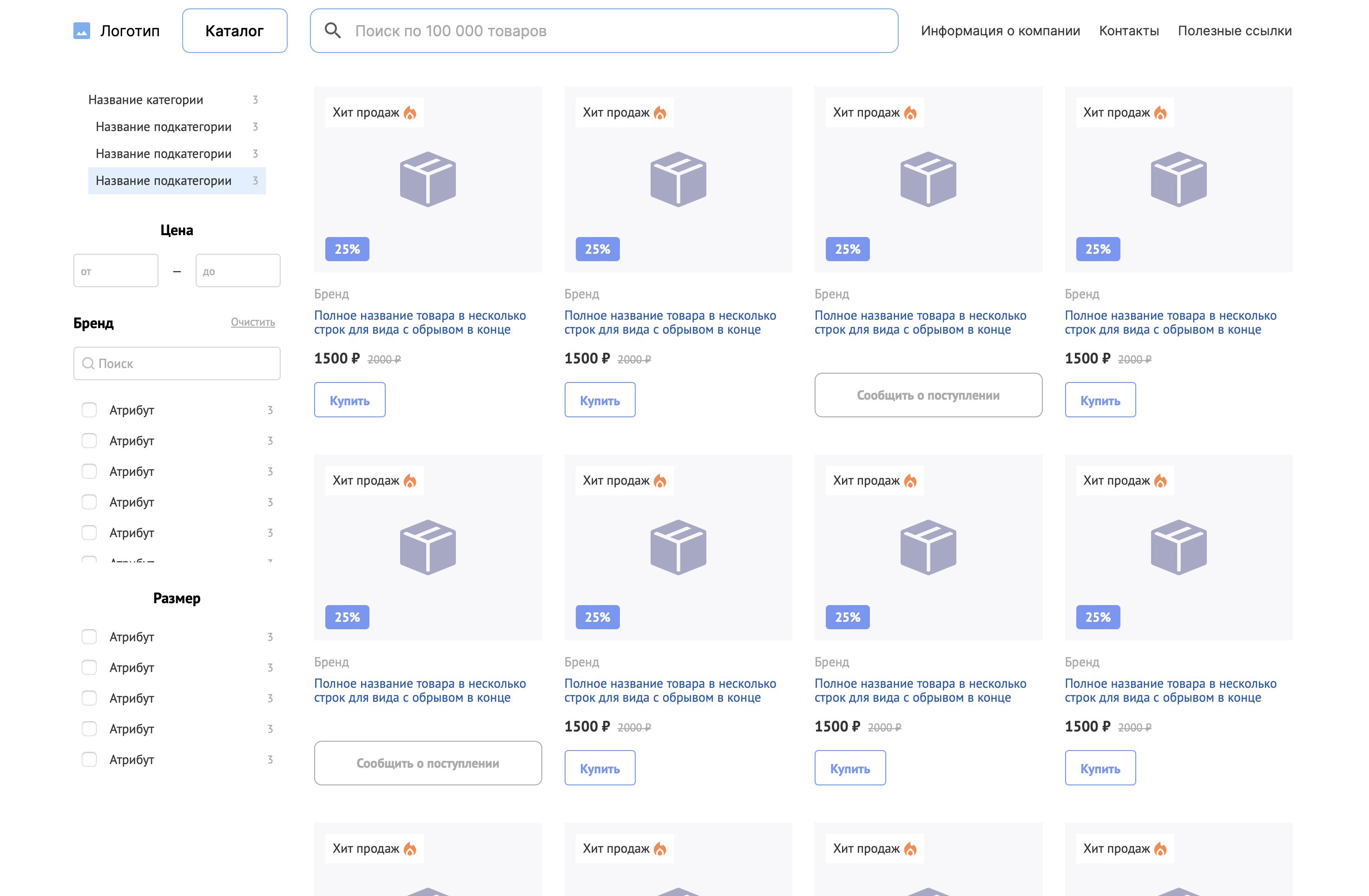Click the box placeholder image on the second top-row card
Screen dimensions: 1369x896
coord(678,179)
